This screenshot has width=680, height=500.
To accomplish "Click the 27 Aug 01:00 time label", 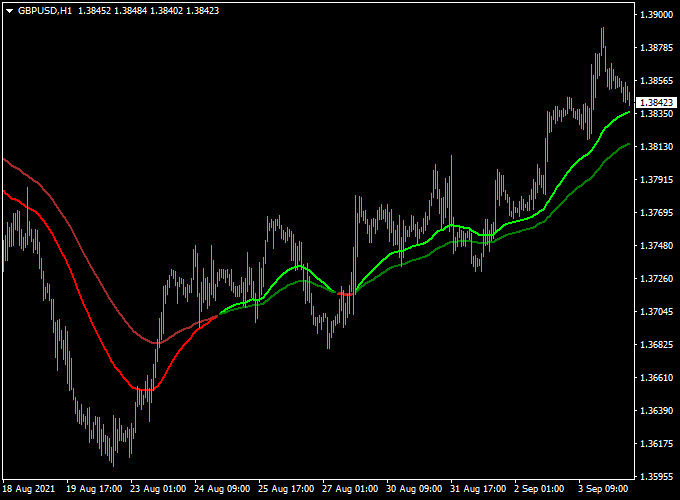I will [x=350, y=489].
